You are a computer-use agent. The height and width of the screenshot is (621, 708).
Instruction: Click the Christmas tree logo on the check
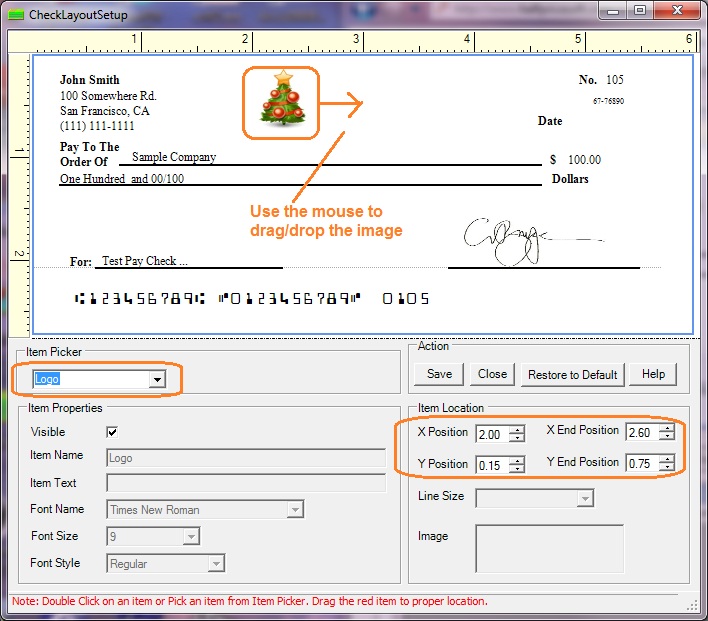tap(280, 102)
